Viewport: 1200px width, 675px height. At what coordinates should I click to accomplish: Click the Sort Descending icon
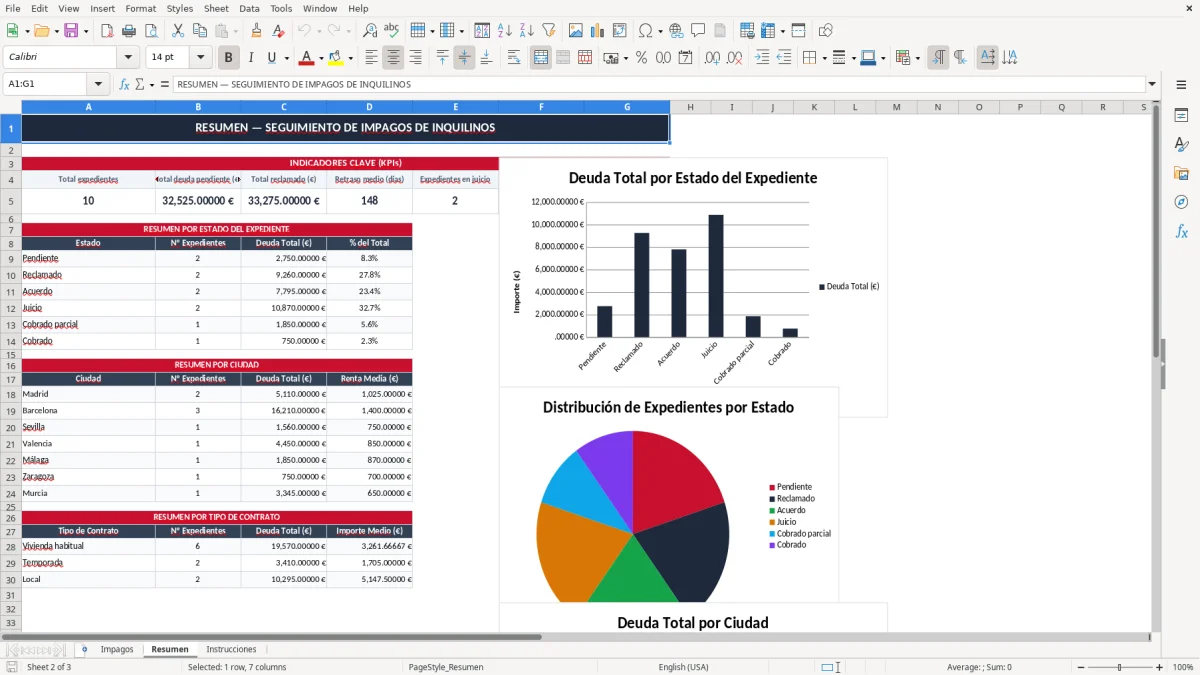(x=526, y=31)
